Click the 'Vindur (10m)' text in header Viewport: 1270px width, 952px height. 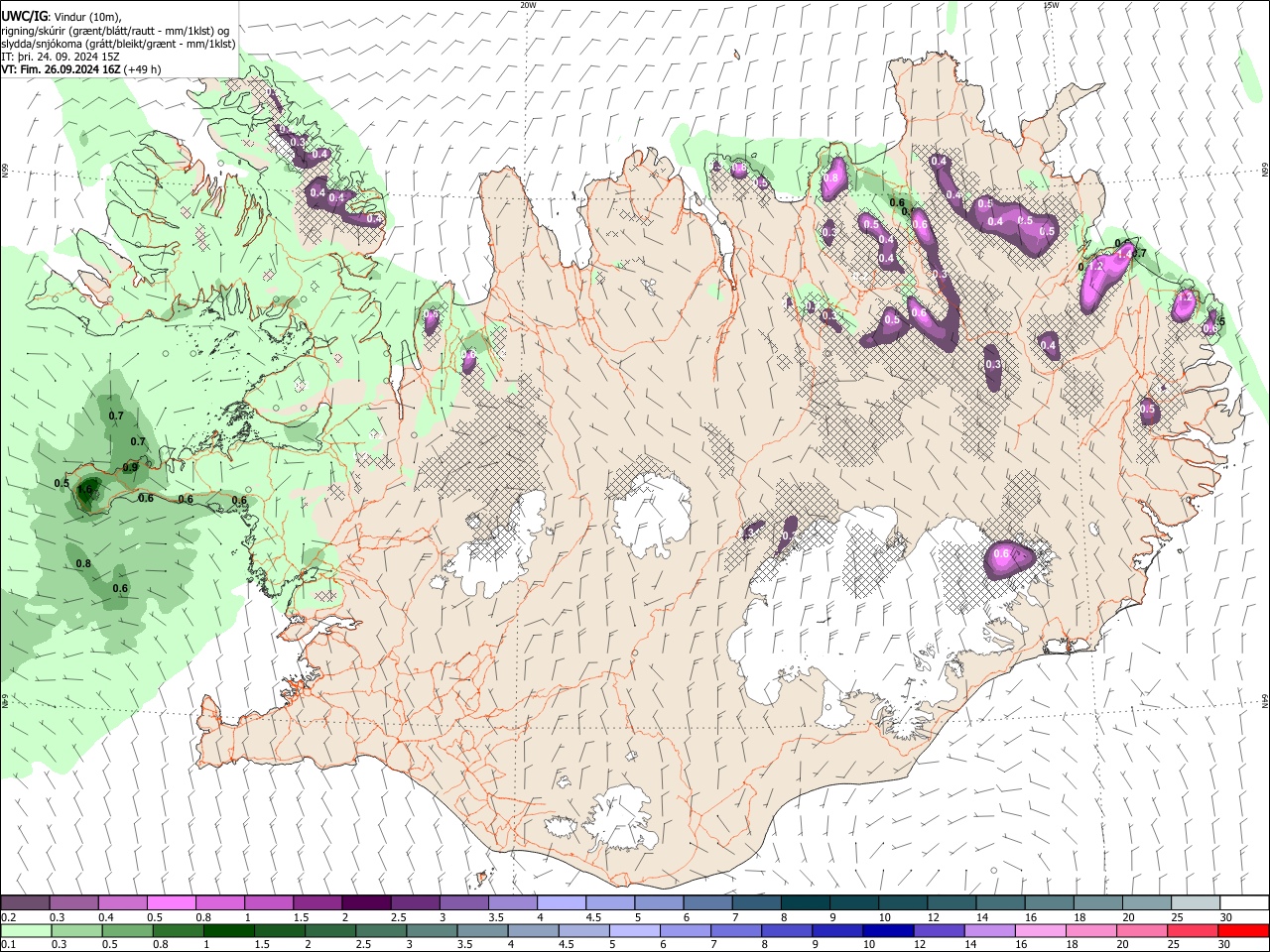pyautogui.click(x=88, y=17)
